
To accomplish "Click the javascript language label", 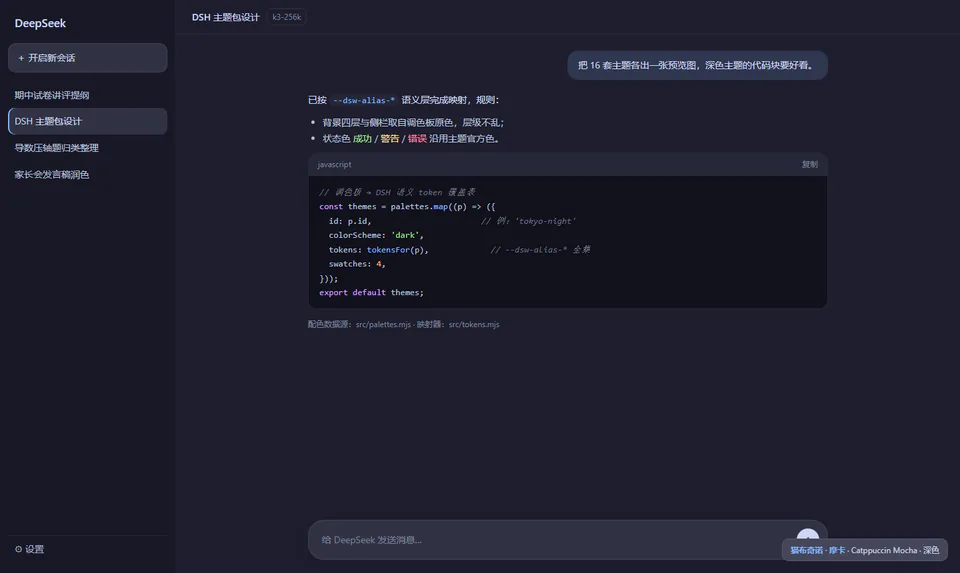I will pos(334,164).
